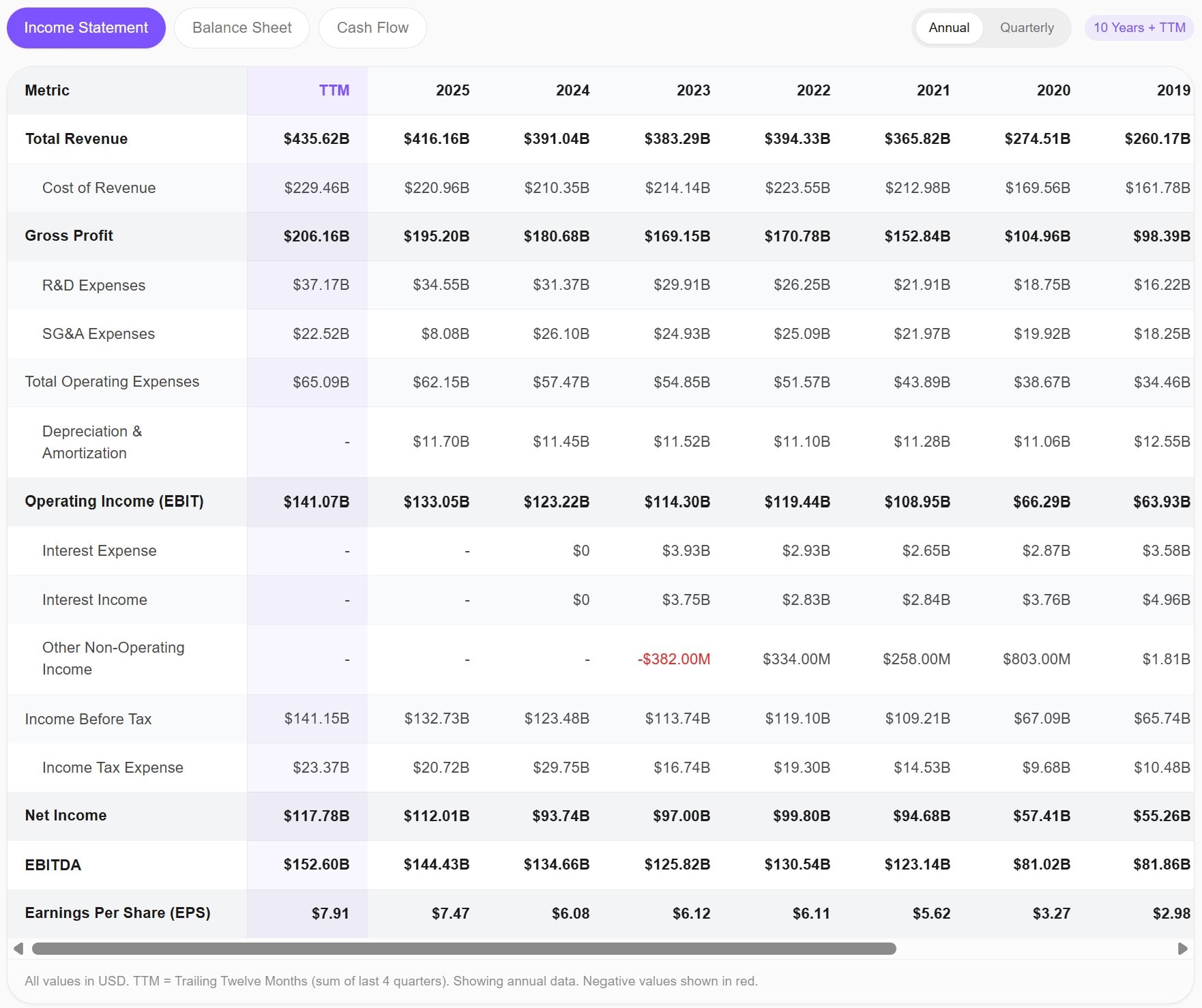Select the Income Statement tab
The height and width of the screenshot is (1008, 1202).
point(85,27)
